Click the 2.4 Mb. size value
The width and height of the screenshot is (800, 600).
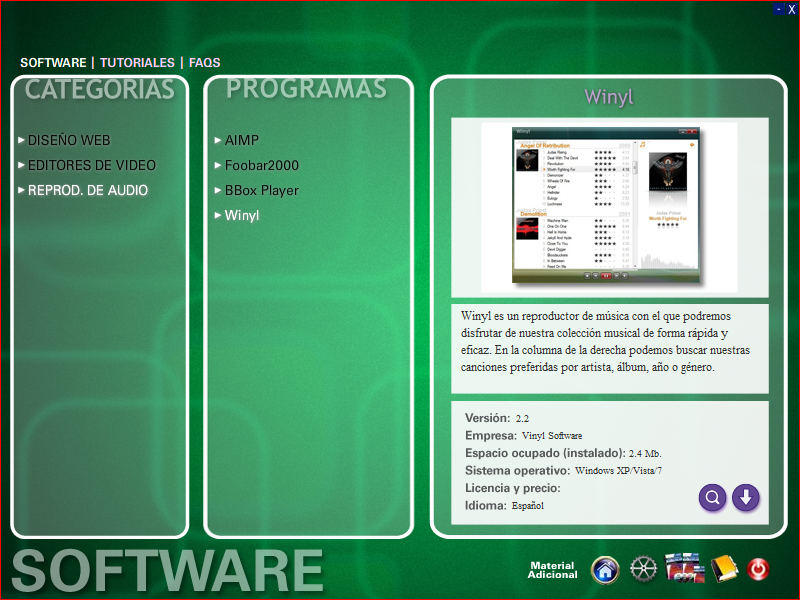[x=645, y=453]
